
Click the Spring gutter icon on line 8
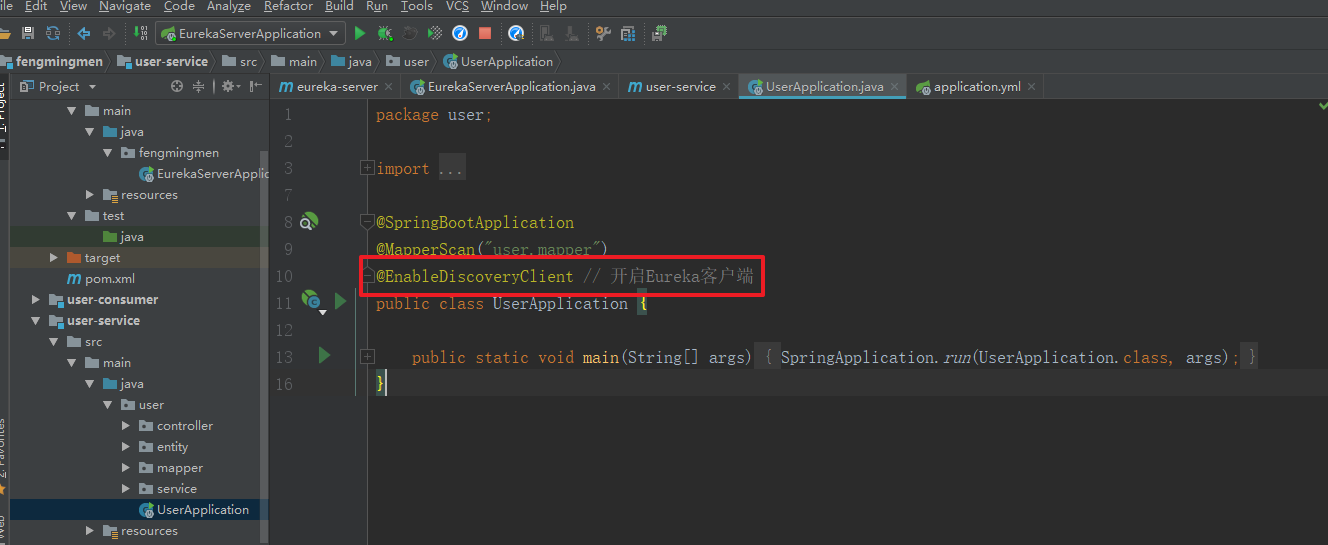310,221
